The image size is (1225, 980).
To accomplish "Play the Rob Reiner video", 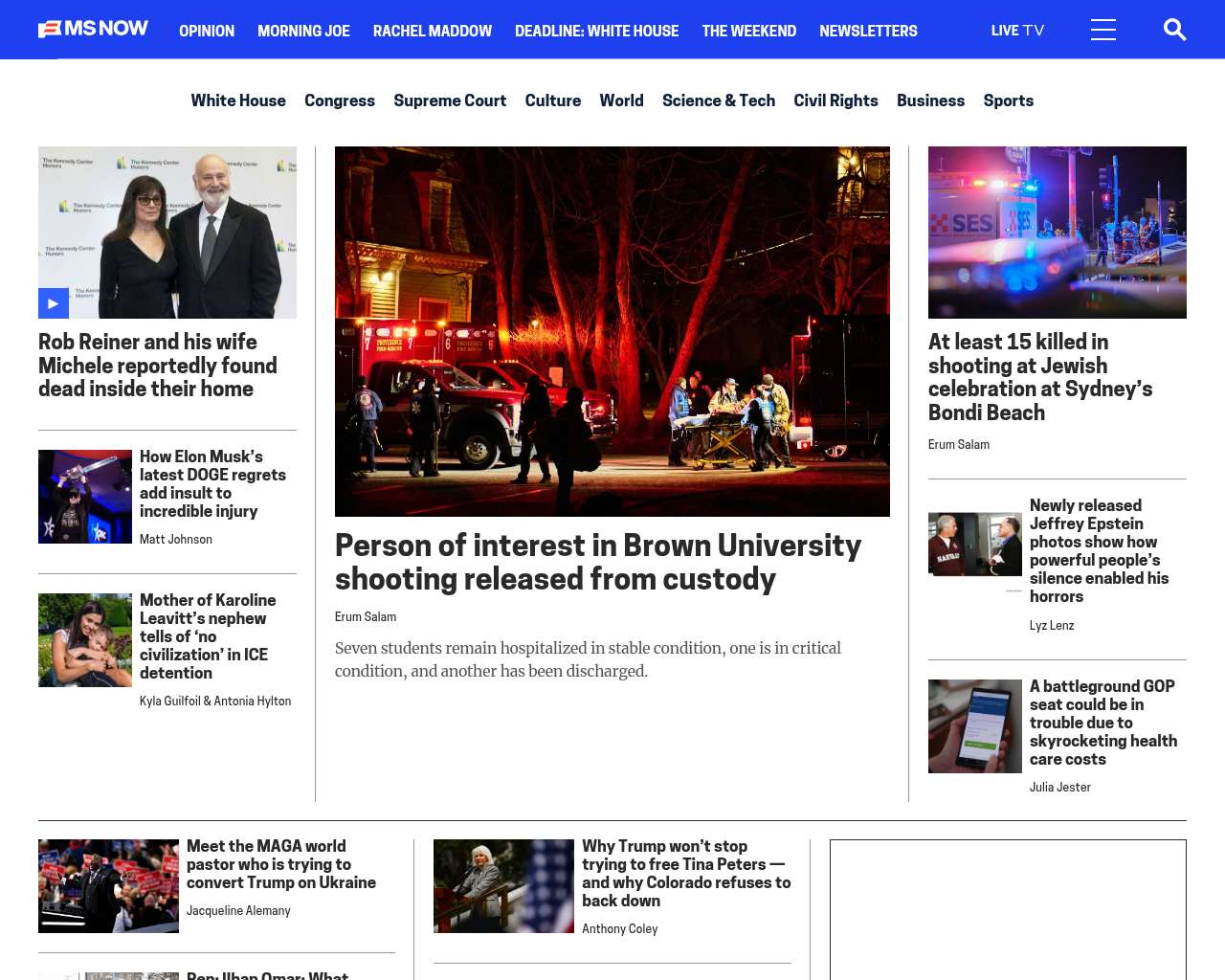I will pyautogui.click(x=54, y=303).
